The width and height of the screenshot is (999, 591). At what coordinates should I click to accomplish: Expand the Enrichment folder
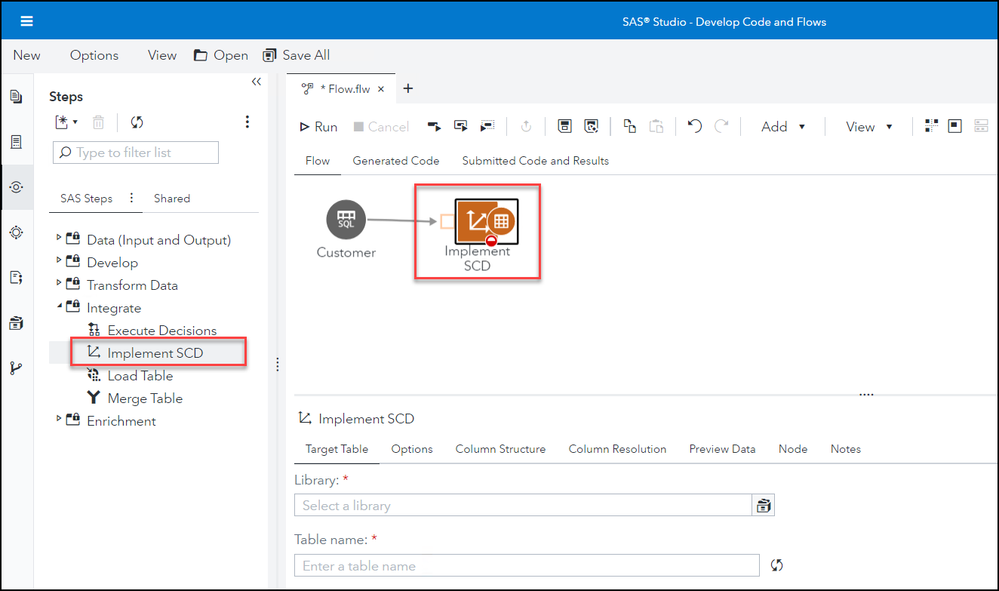point(59,418)
